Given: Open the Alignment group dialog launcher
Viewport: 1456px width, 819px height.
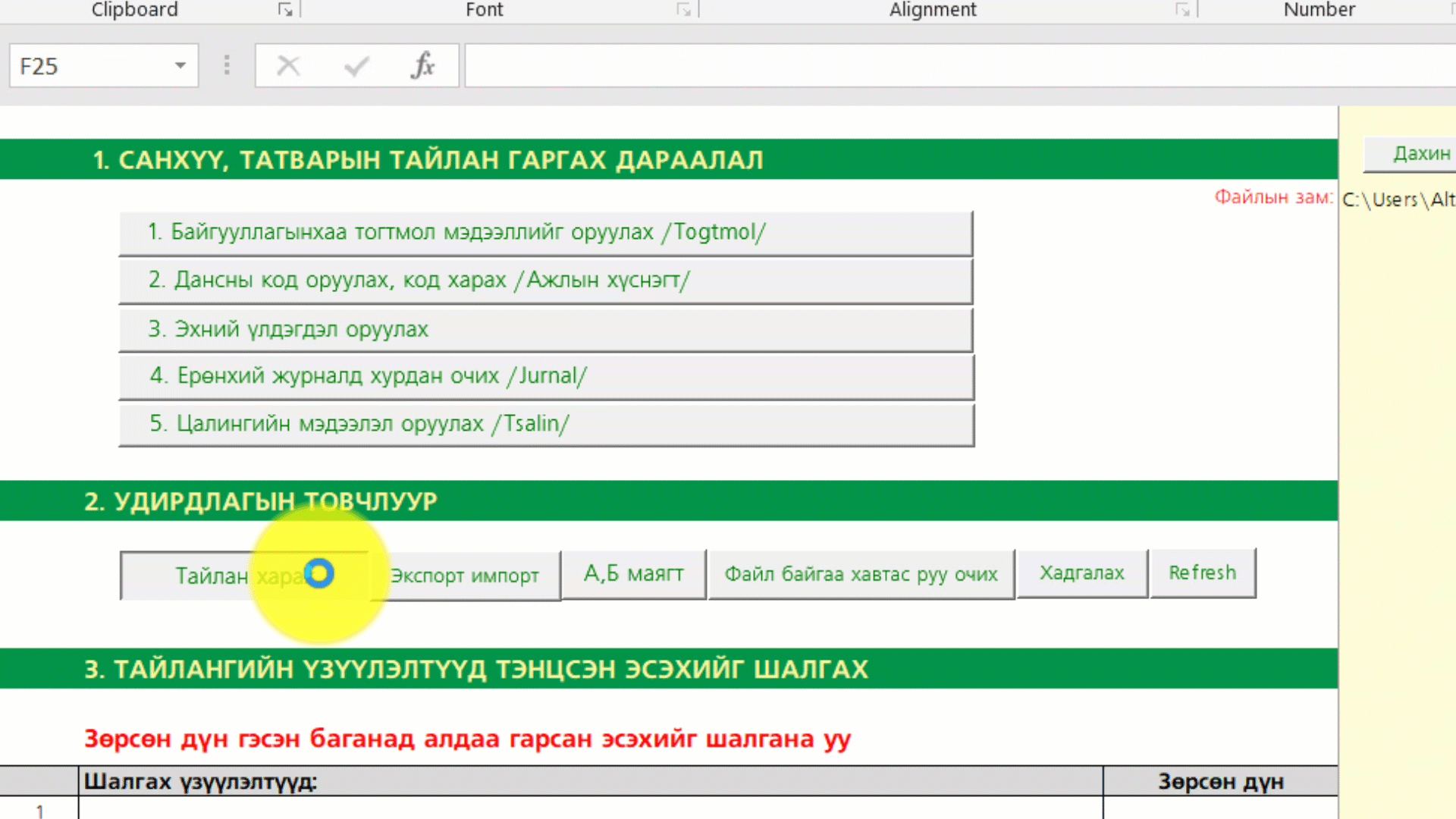Looking at the screenshot, I should [x=1182, y=10].
